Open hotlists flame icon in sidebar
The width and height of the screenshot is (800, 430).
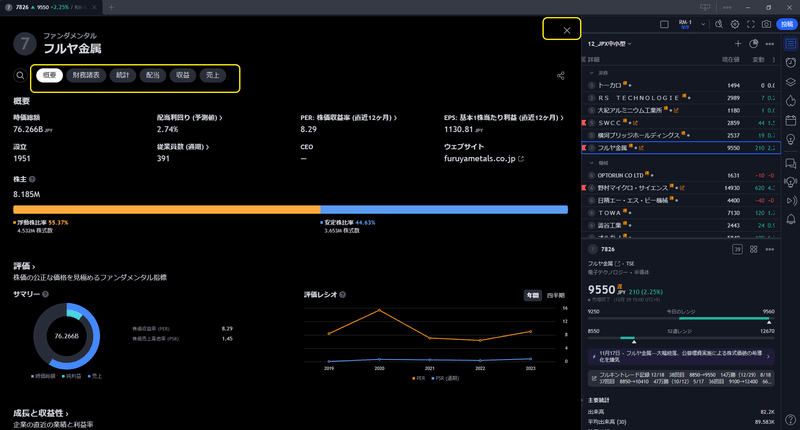(790, 100)
